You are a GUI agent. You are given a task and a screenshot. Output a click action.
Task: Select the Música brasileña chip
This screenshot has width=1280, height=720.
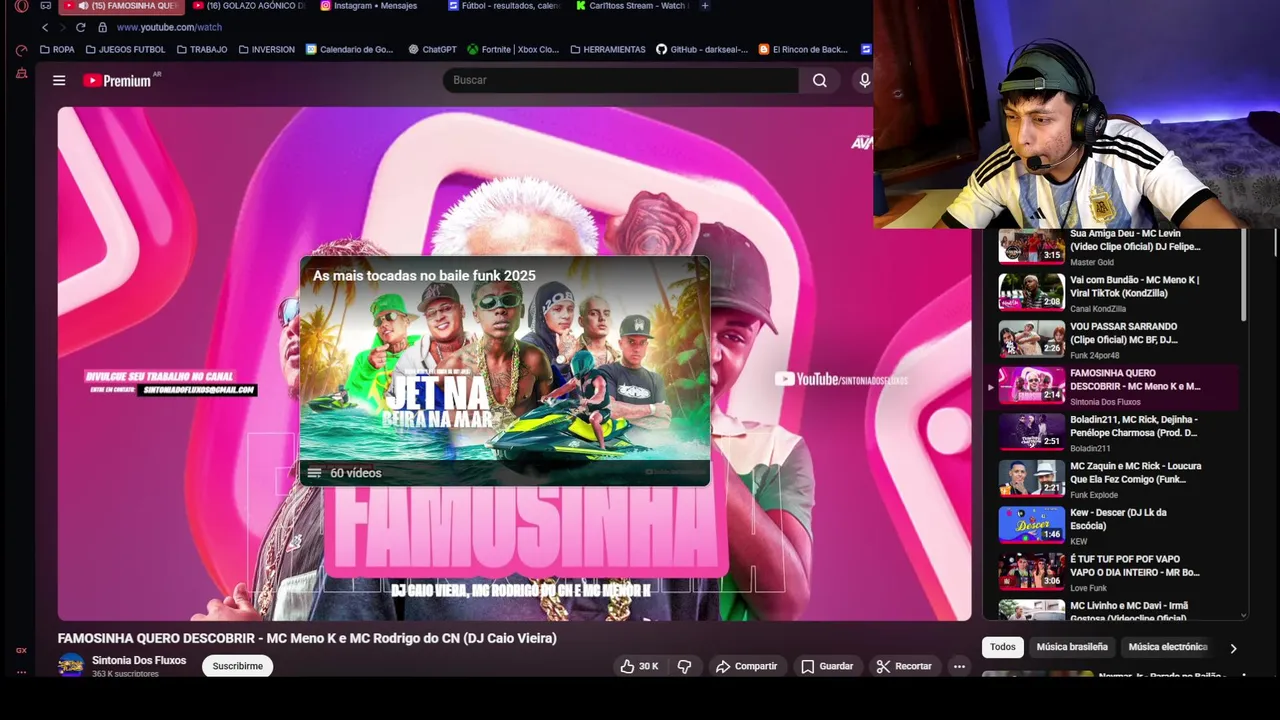tap(1072, 647)
